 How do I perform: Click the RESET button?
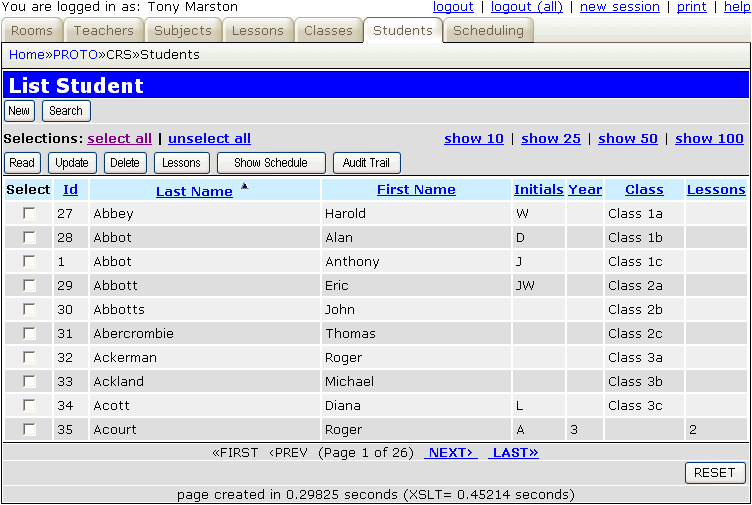coord(714,472)
